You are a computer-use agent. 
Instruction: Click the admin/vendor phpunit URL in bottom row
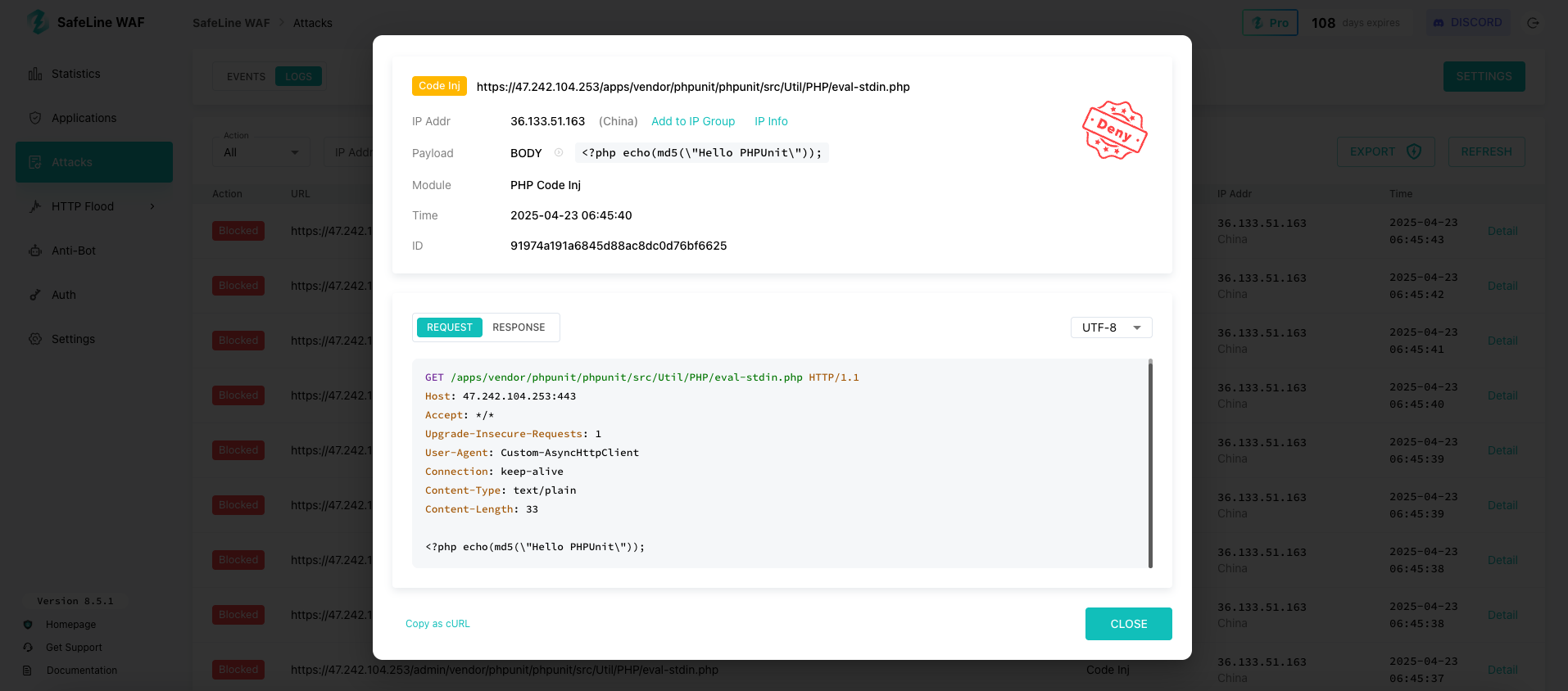click(x=505, y=670)
